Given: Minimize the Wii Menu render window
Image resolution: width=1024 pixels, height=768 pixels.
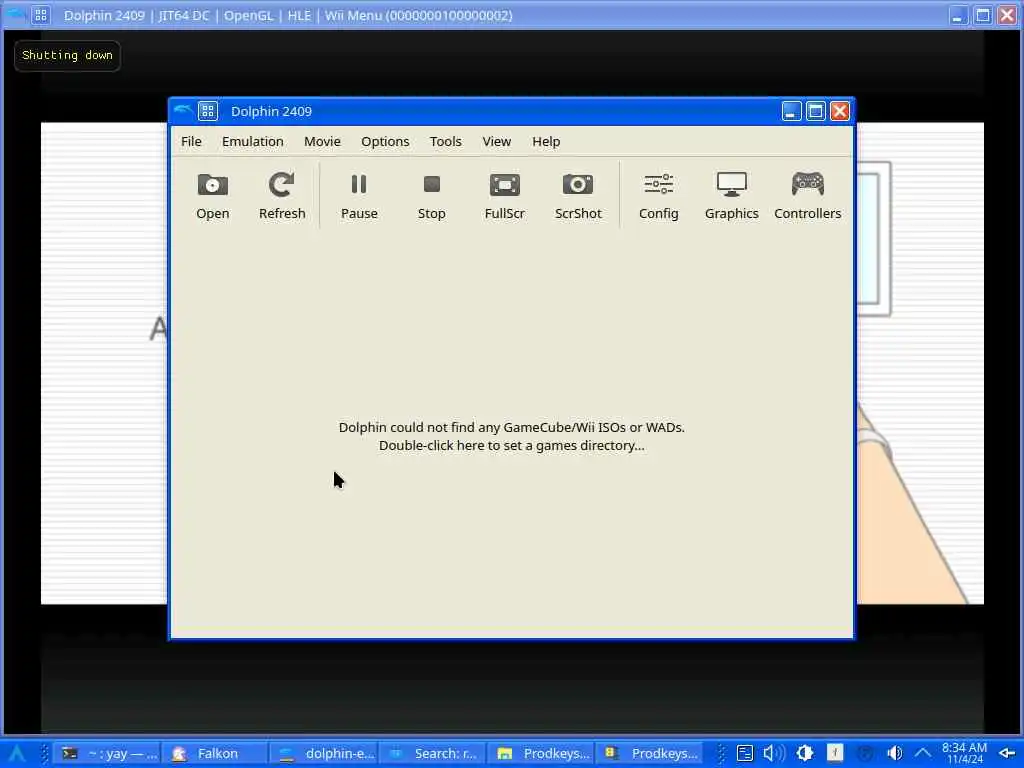Looking at the screenshot, I should pos(957,16).
